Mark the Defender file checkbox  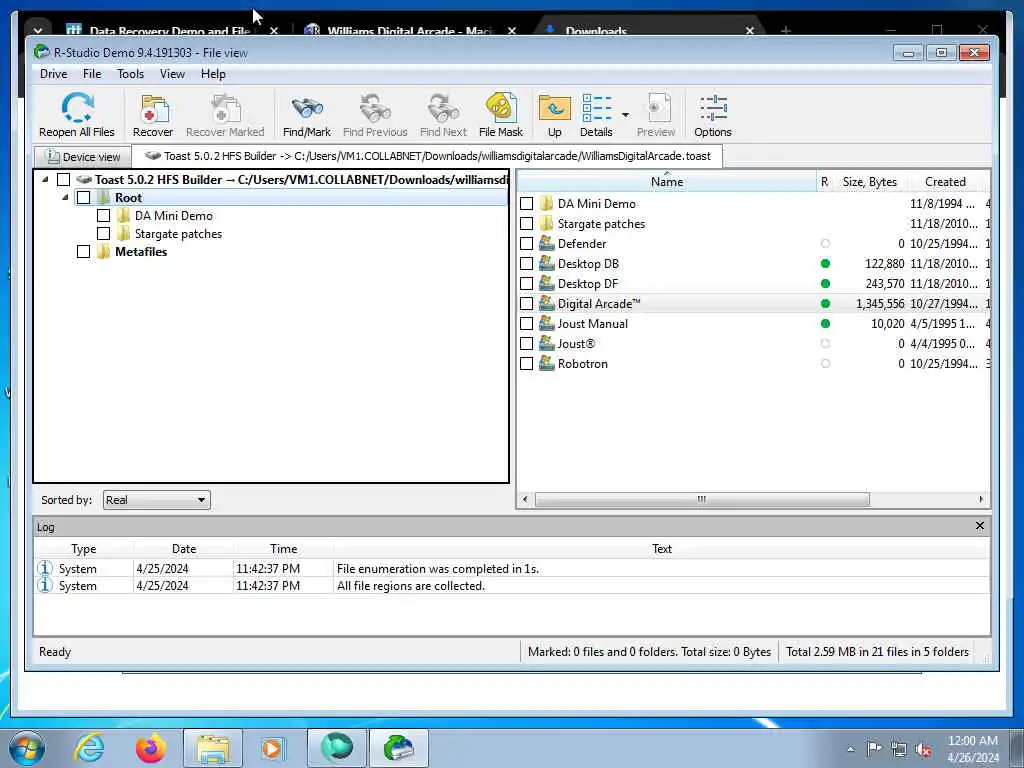(x=526, y=244)
